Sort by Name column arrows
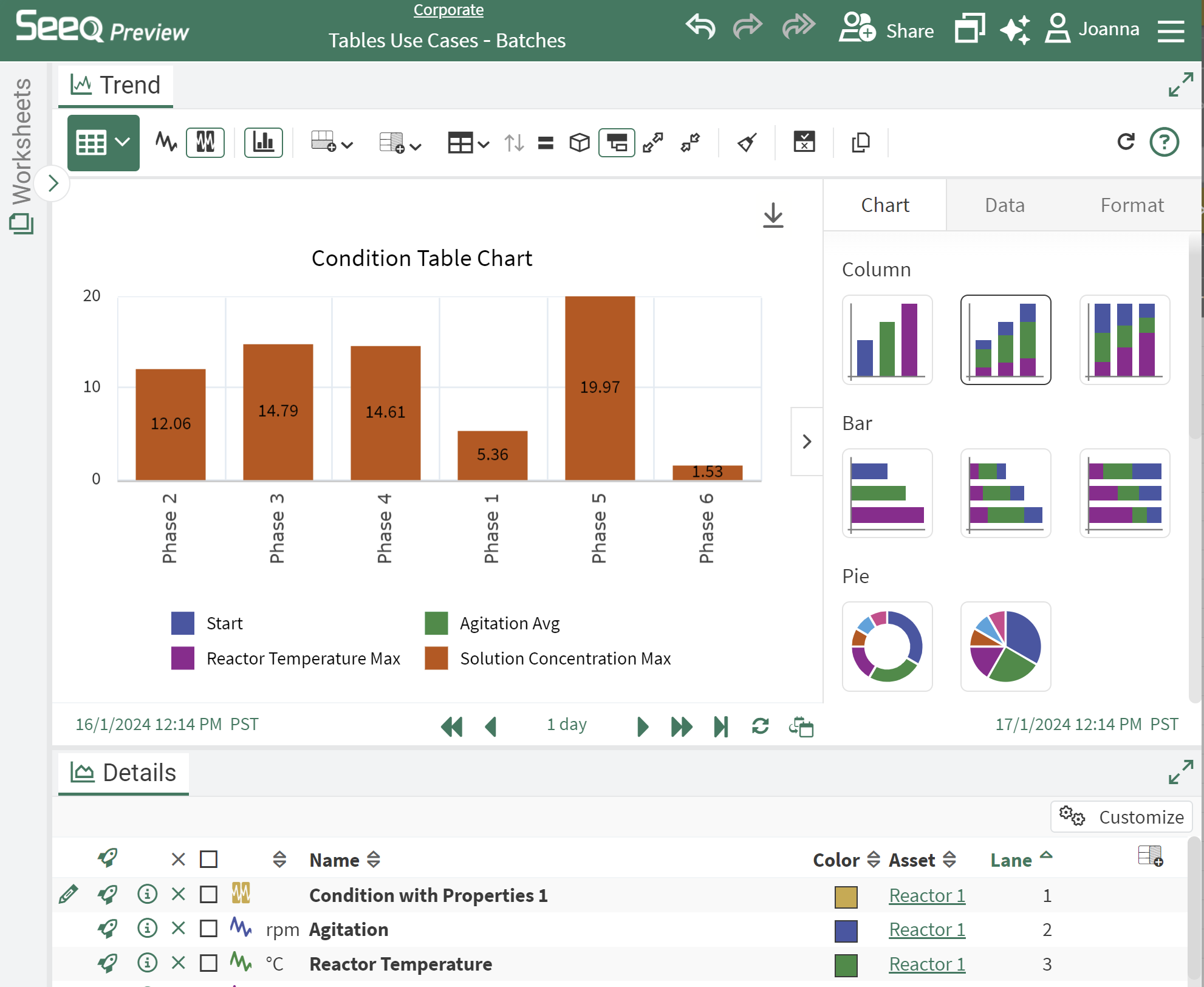Viewport: 1204px width, 987px height. 374,859
